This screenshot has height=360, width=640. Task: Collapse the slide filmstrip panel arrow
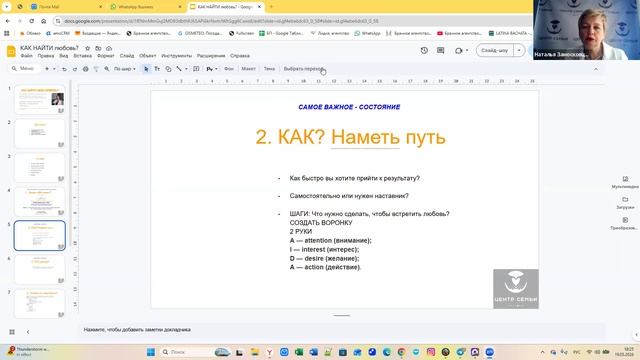click(x=28, y=332)
